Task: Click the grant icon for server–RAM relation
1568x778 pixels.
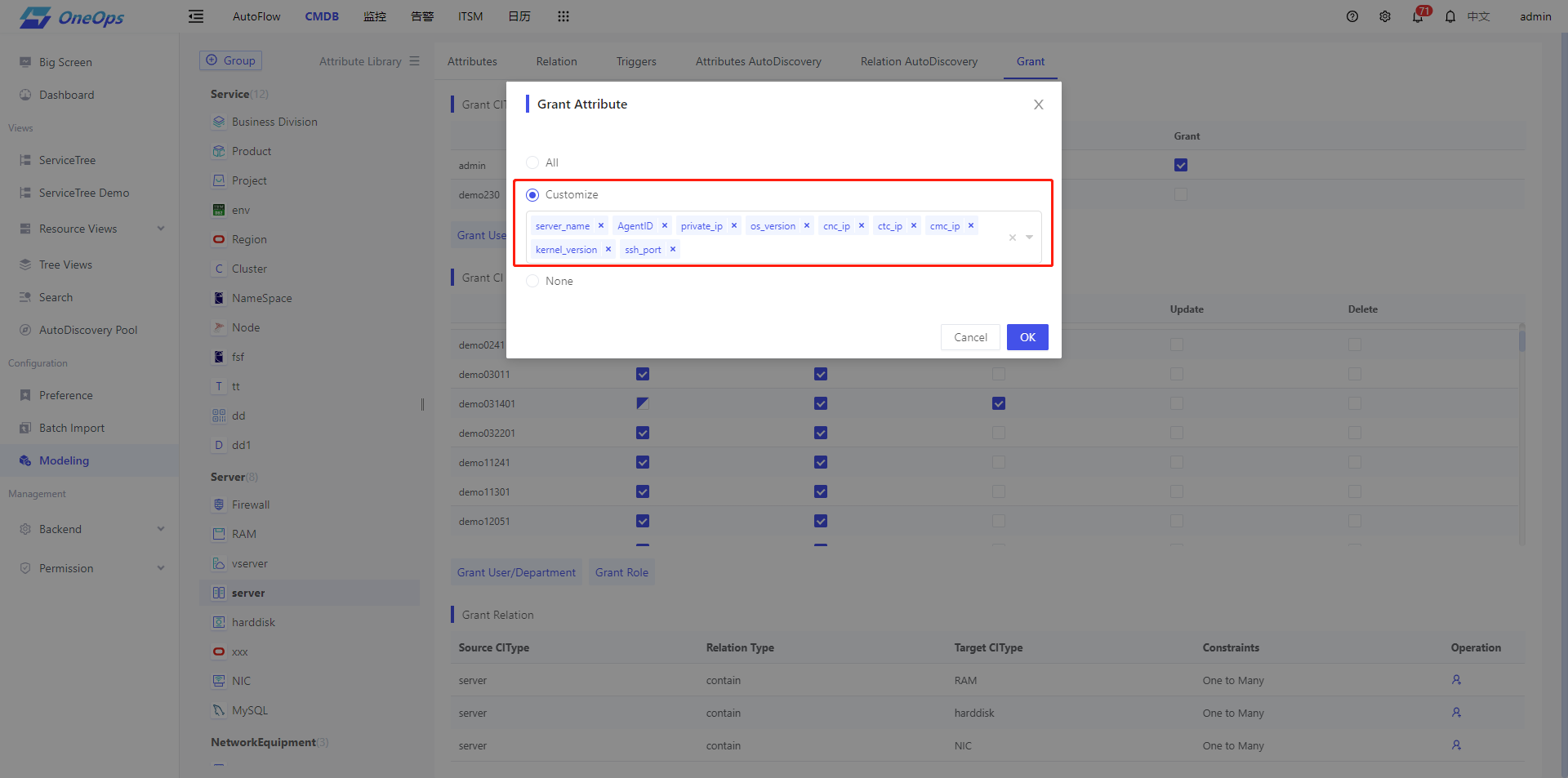Action: click(x=1456, y=680)
